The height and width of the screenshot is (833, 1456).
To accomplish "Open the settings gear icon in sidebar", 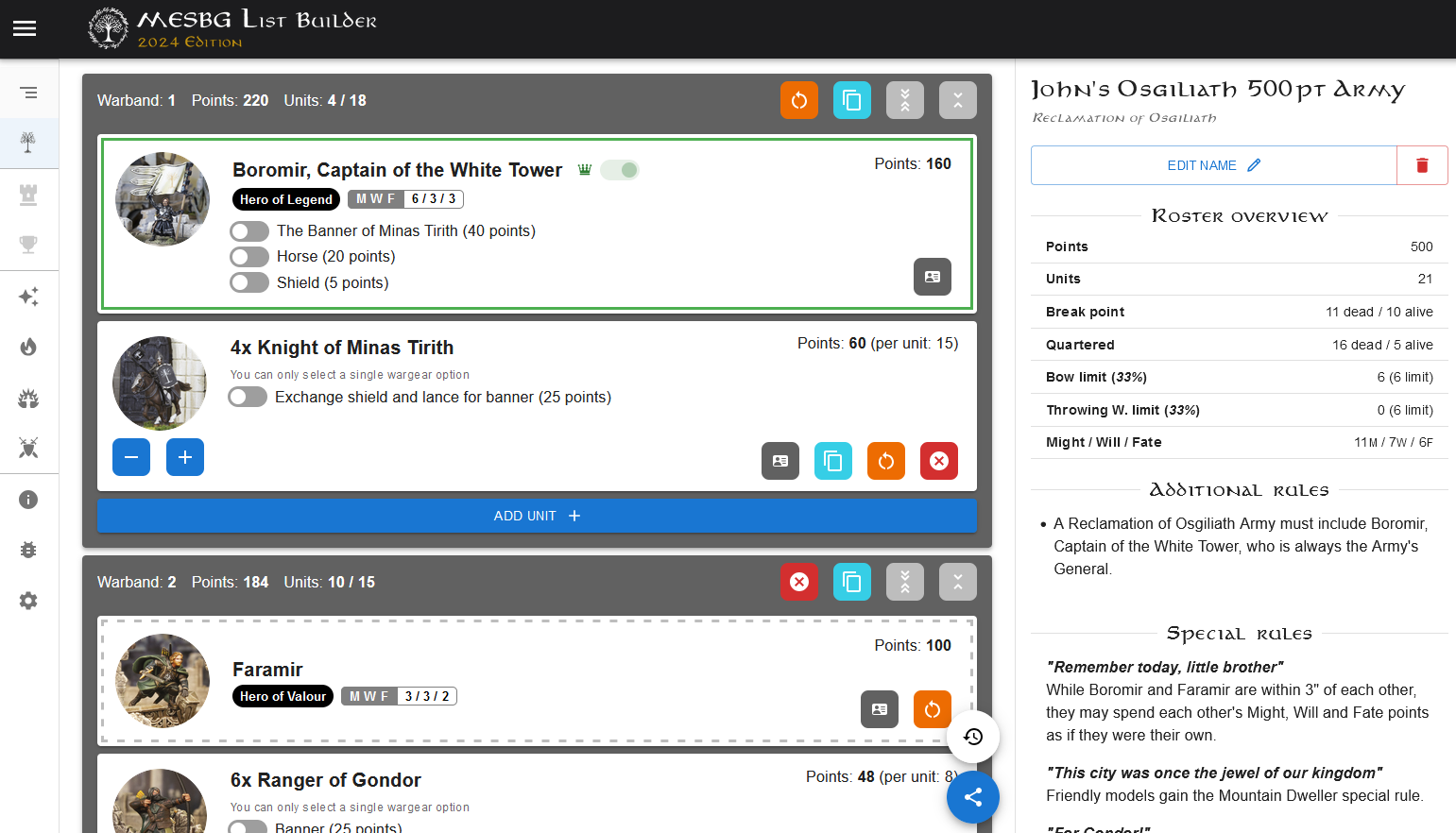I will [x=28, y=601].
